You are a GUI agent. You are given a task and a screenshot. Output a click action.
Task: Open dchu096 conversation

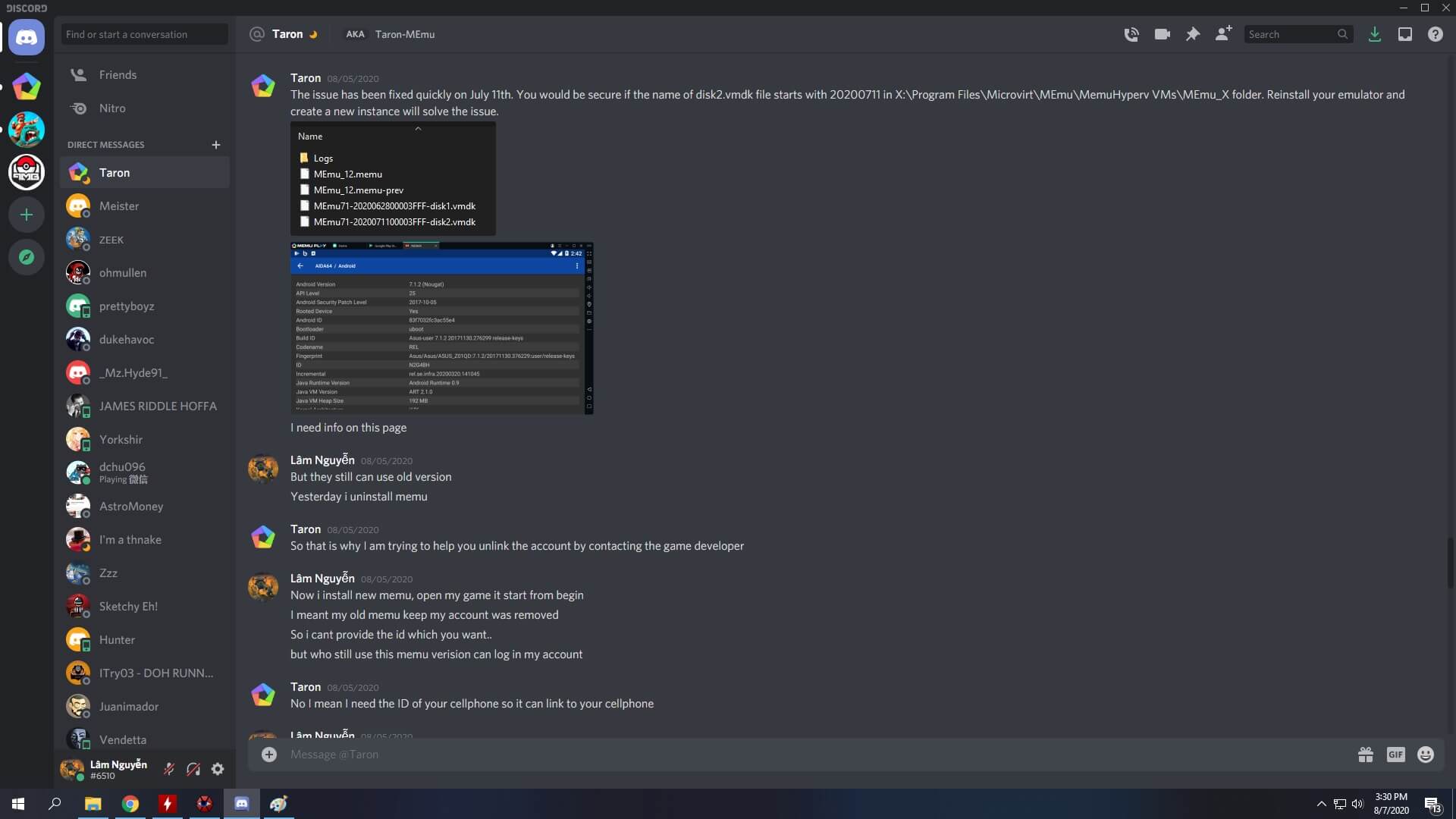(145, 473)
